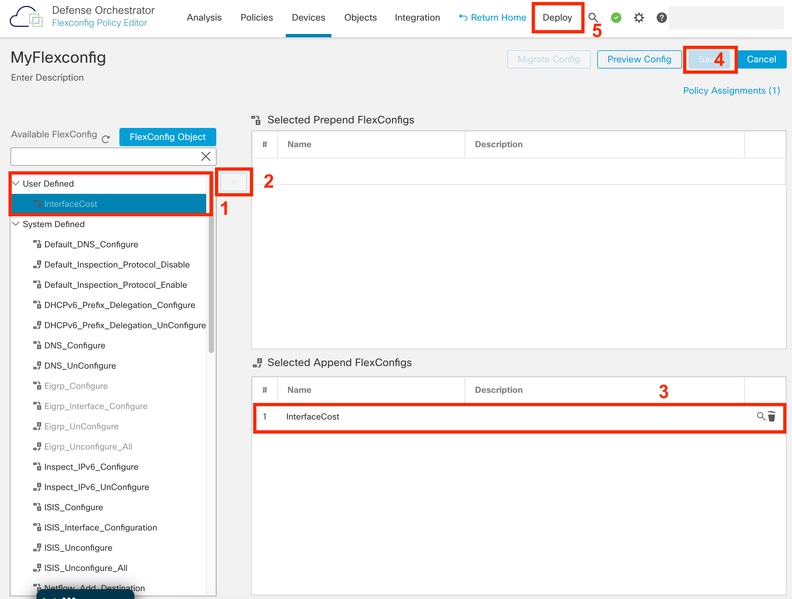Viewport: 792px width, 599px height.
Task: Click the arrow to add selected FlexConfig
Action: coord(233,182)
